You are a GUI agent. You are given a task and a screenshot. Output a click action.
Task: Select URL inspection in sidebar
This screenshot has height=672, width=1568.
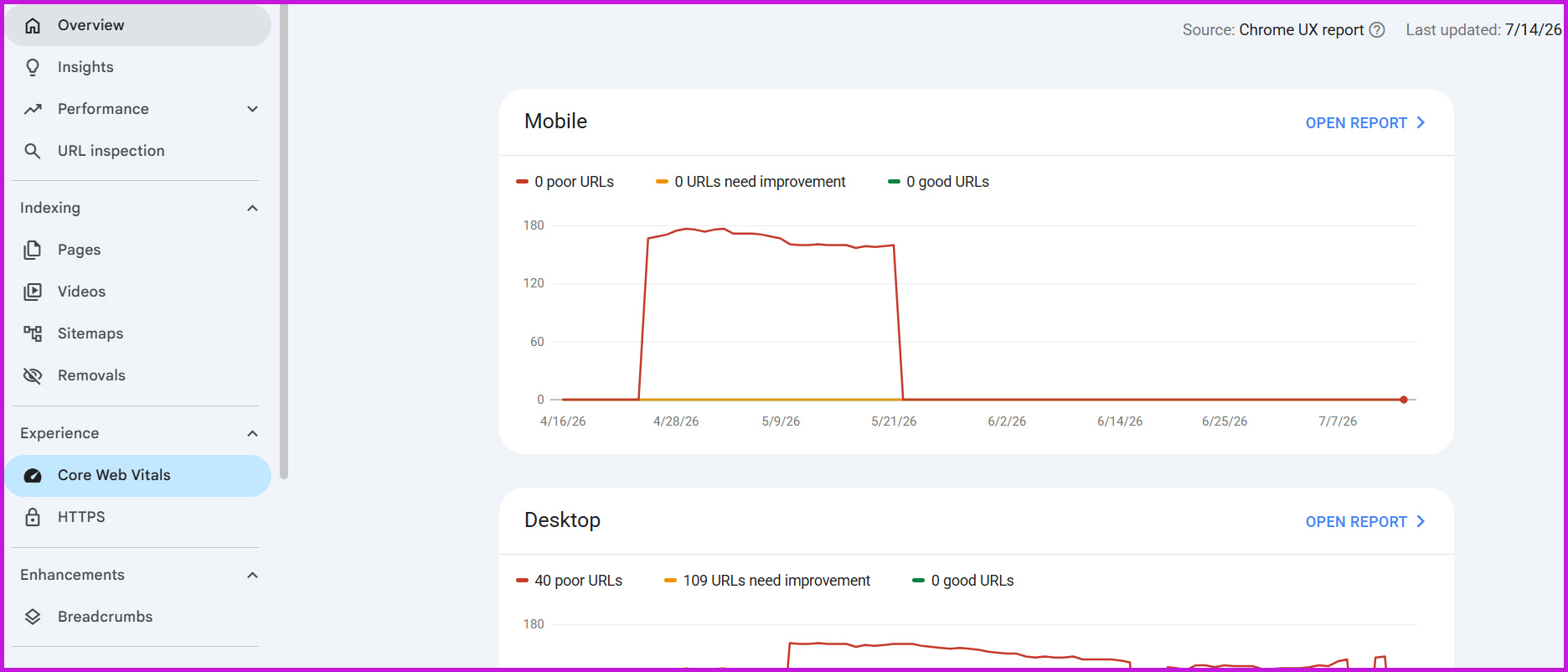[x=138, y=151]
